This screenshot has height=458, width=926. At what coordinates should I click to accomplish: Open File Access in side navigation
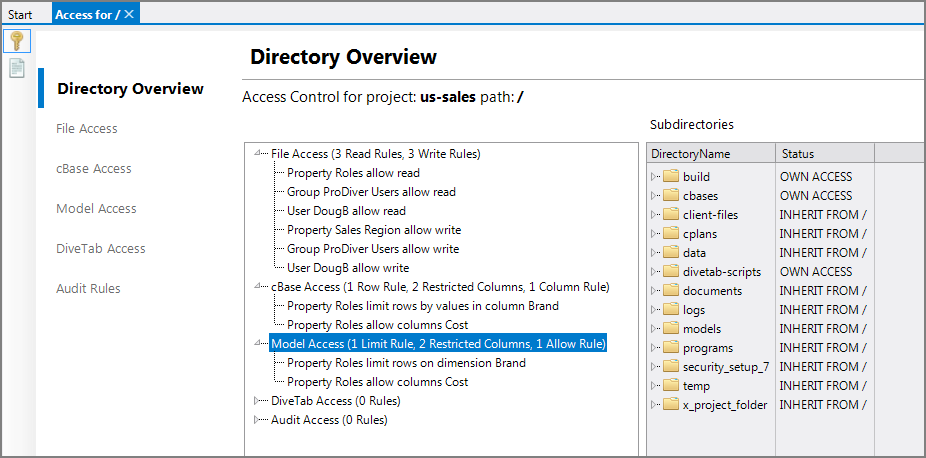pyautogui.click(x=87, y=128)
